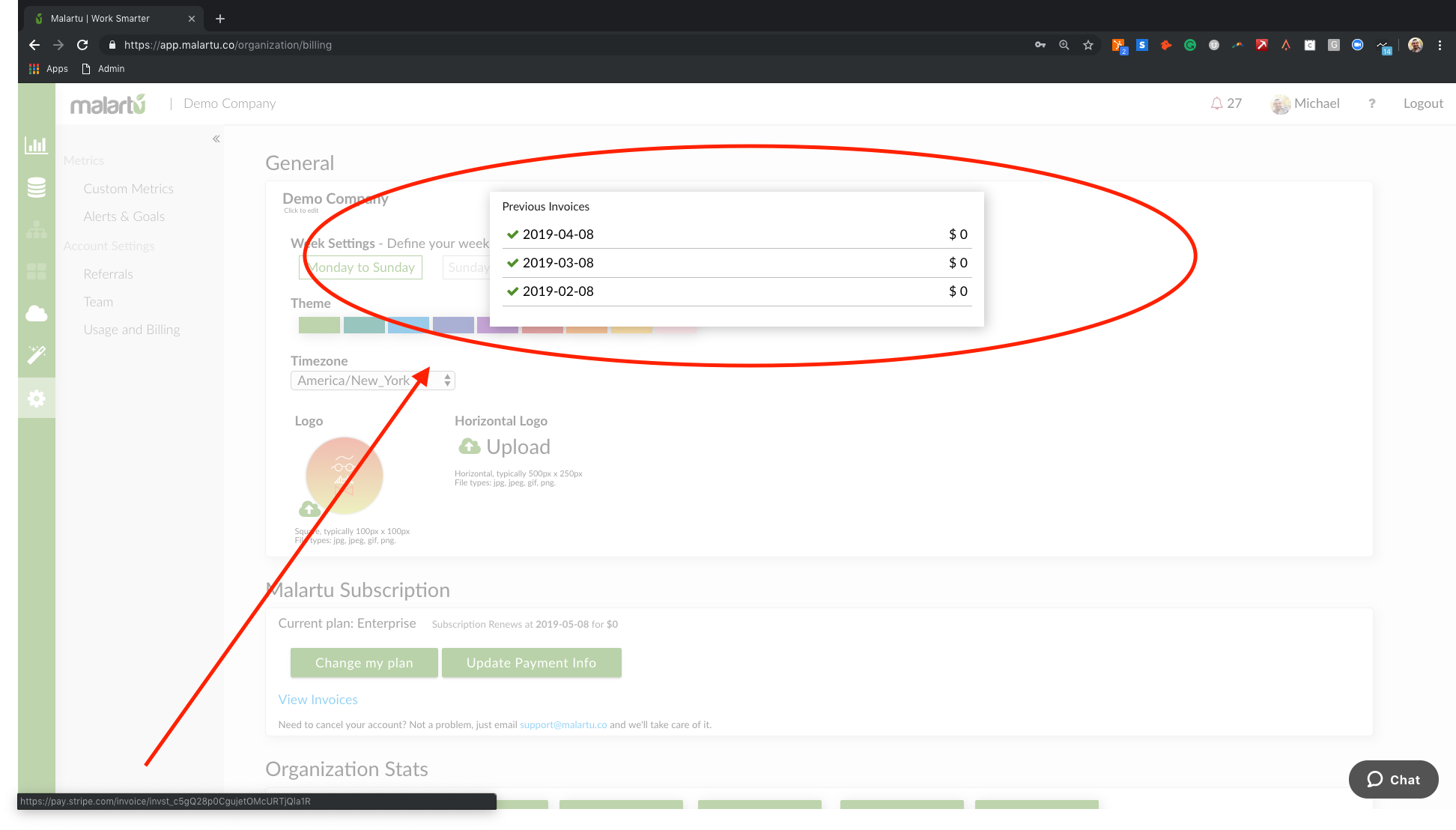Open the Apps bookmarks shortcut
This screenshot has width=1456, height=830.
click(48, 69)
